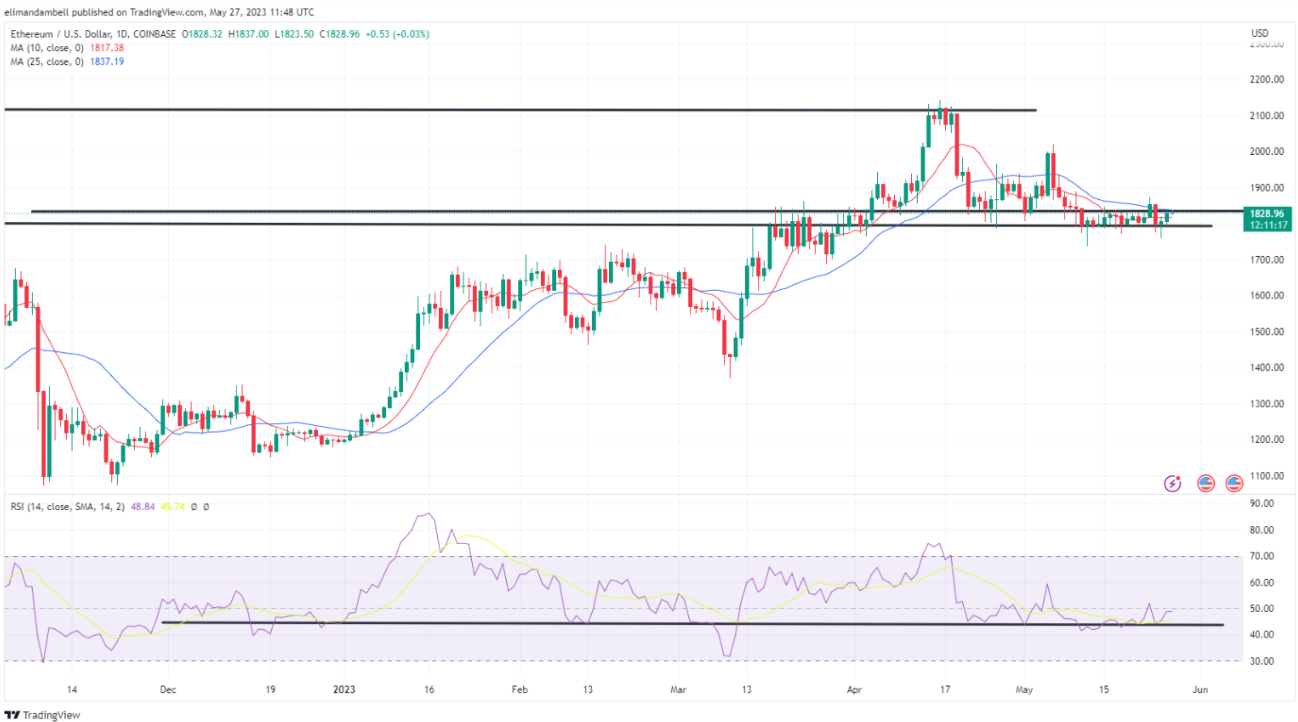Click the red MA value 1817.38
The height and width of the screenshot is (722, 1298).
pyautogui.click(x=104, y=47)
